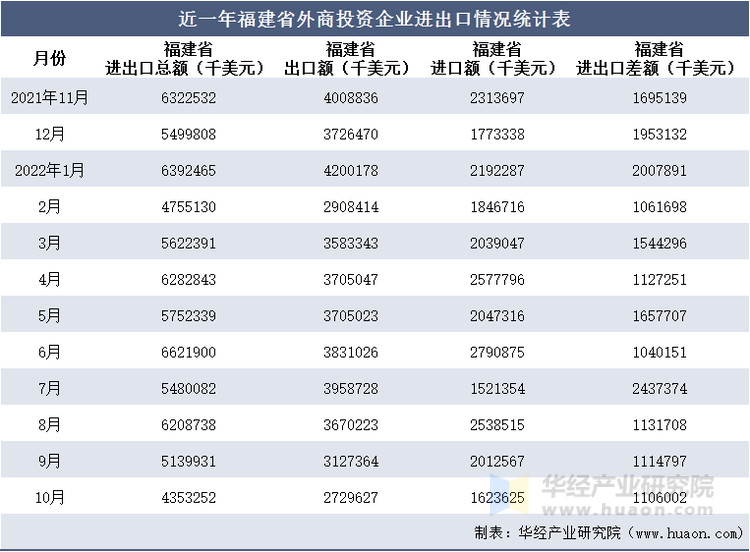This screenshot has height=552, width=750.
Task: Click the 制表：华经产业研究院 credit line
Action: tap(609, 532)
